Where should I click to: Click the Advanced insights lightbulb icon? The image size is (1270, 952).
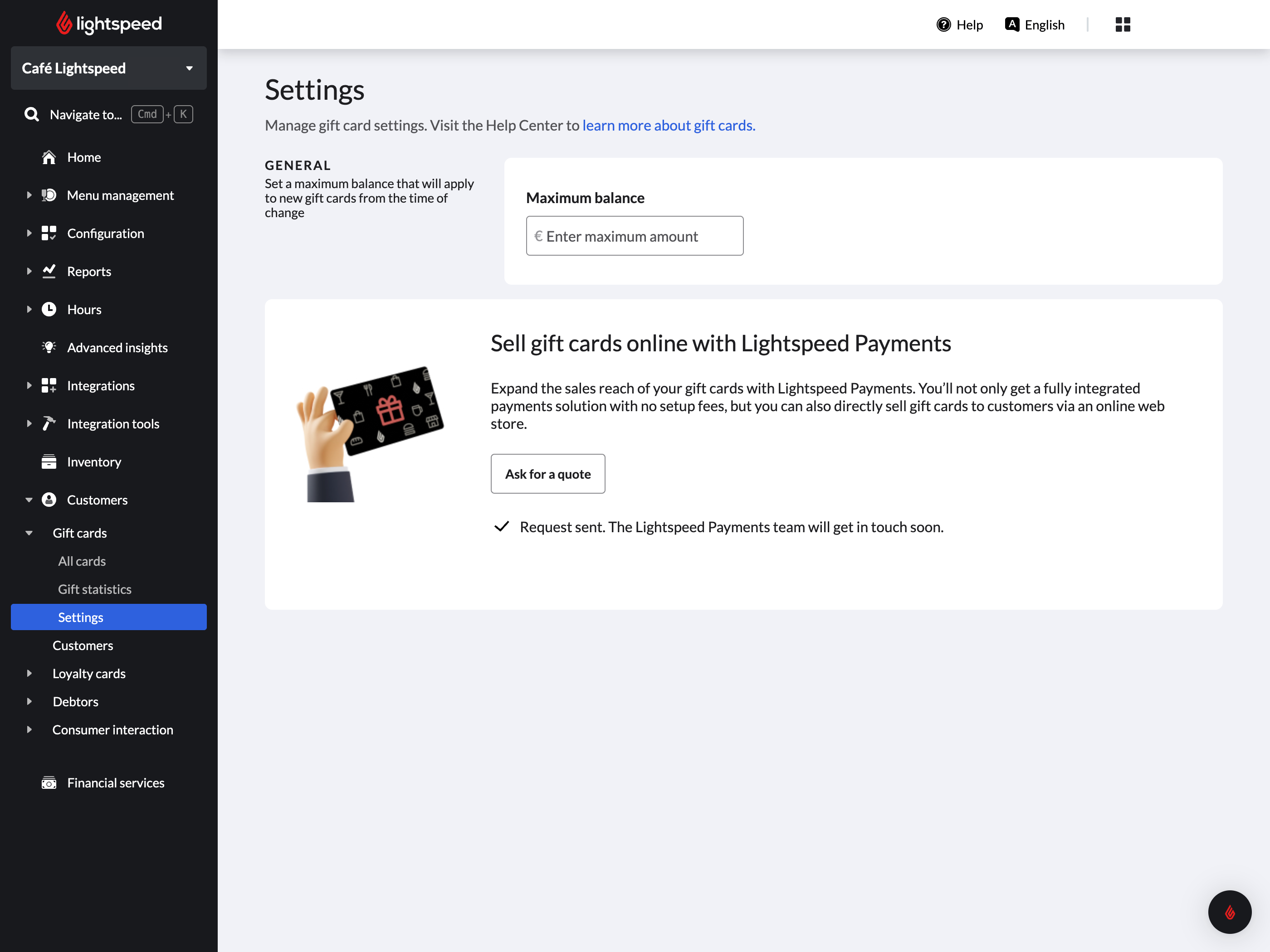tap(49, 347)
